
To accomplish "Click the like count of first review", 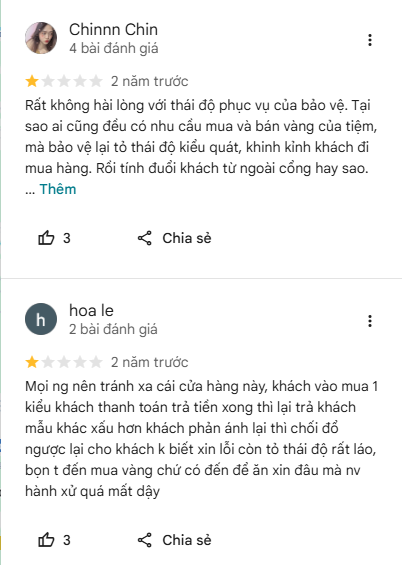I will click(x=67, y=238).
